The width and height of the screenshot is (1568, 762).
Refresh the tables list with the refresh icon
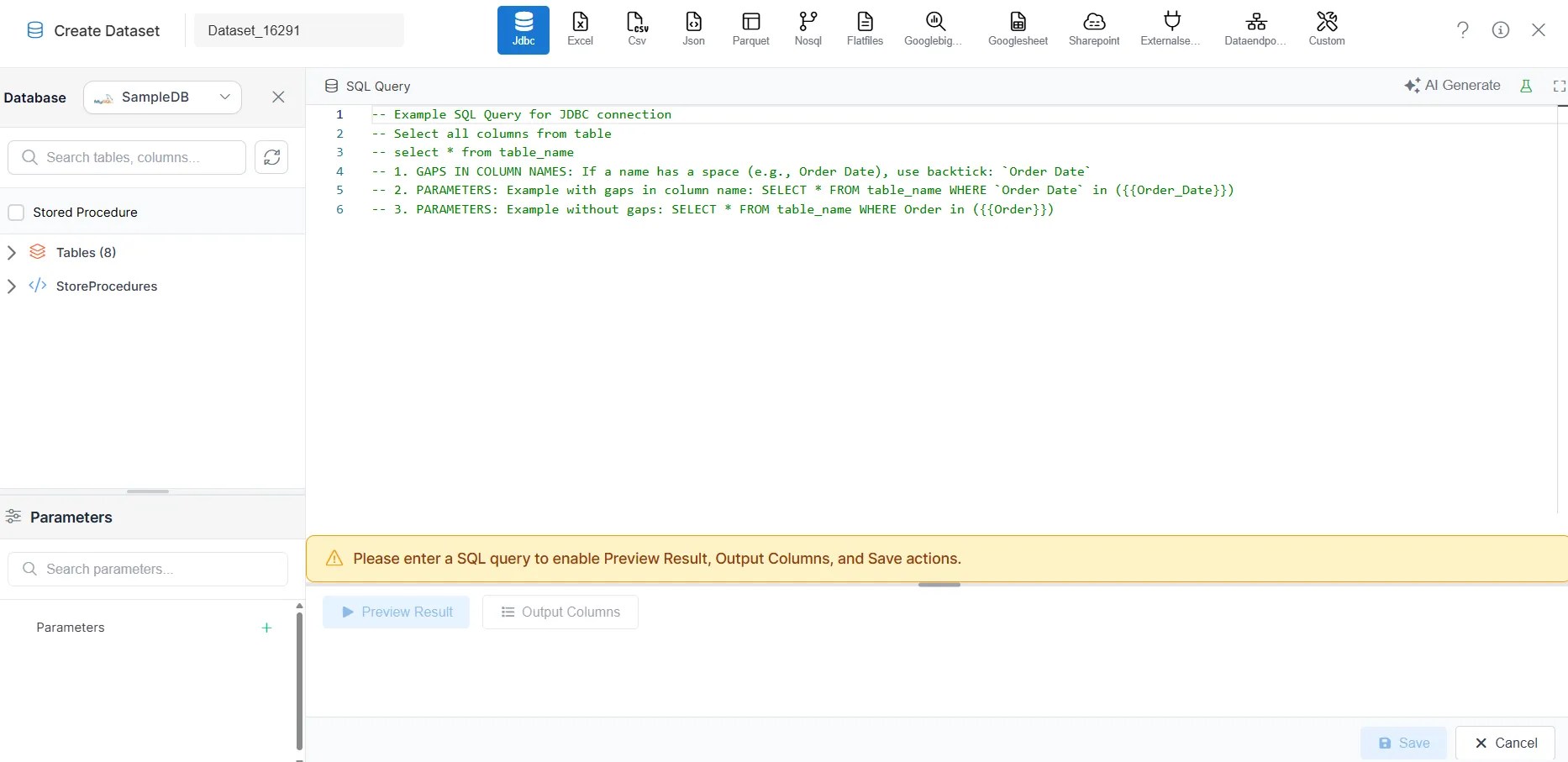point(271,157)
